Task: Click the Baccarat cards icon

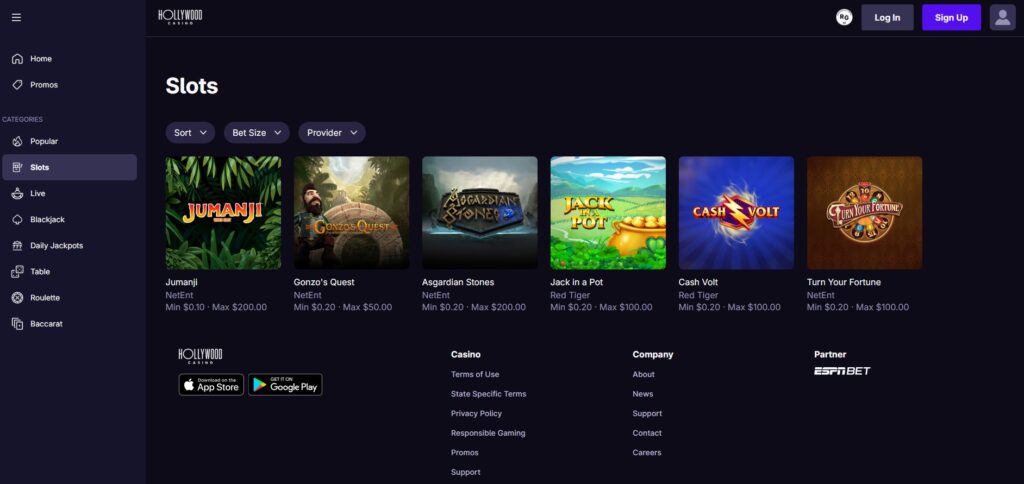Action: point(18,324)
